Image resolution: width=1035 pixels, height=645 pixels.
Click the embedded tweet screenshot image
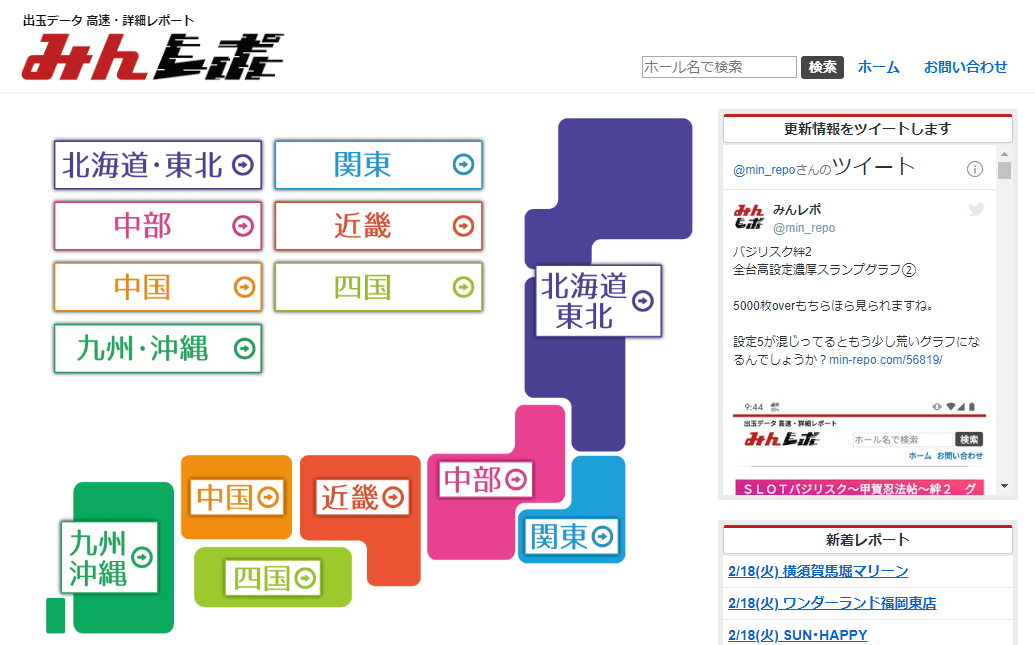coord(859,446)
